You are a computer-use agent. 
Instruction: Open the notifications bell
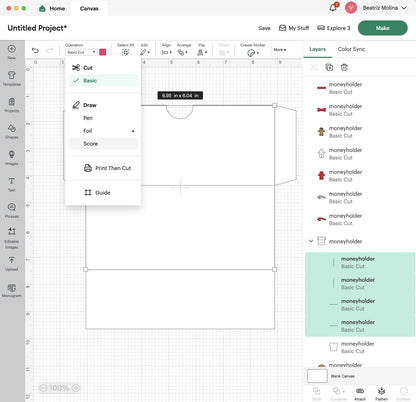[333, 7]
